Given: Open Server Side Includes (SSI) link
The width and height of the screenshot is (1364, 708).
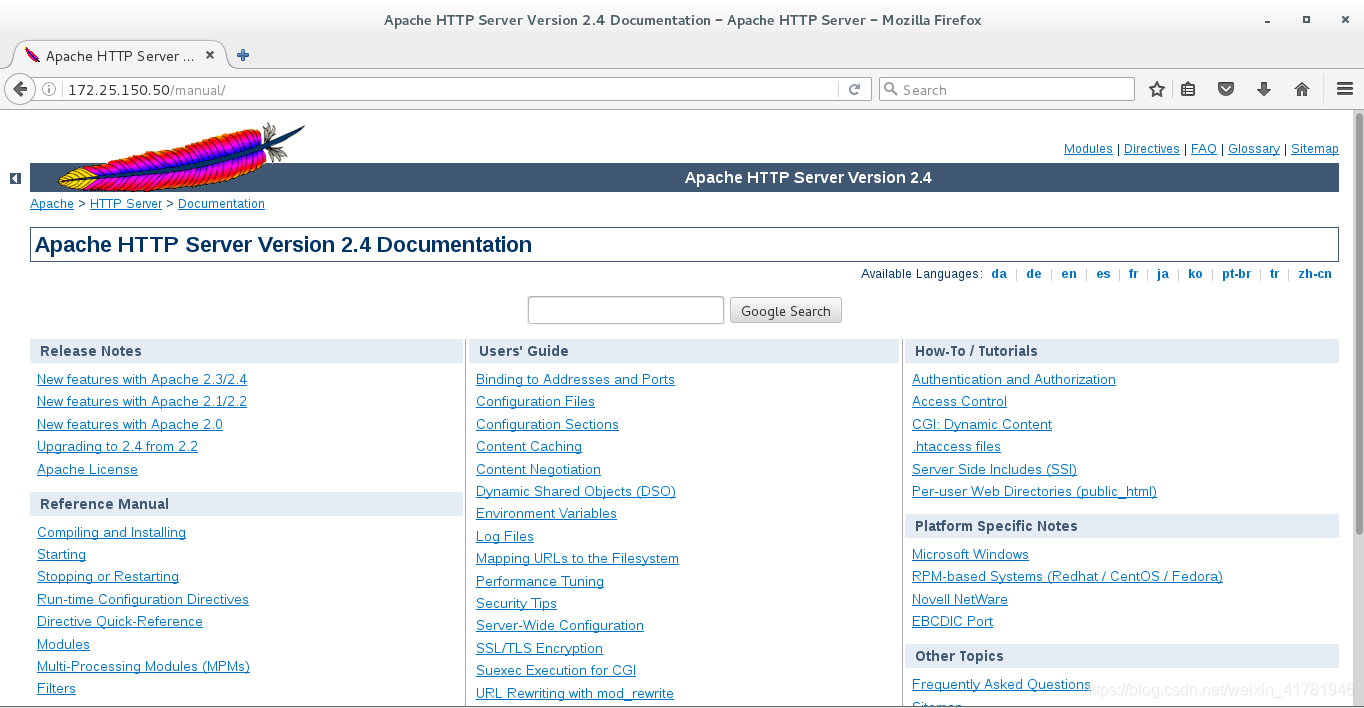Looking at the screenshot, I should pyautogui.click(x=994, y=469).
